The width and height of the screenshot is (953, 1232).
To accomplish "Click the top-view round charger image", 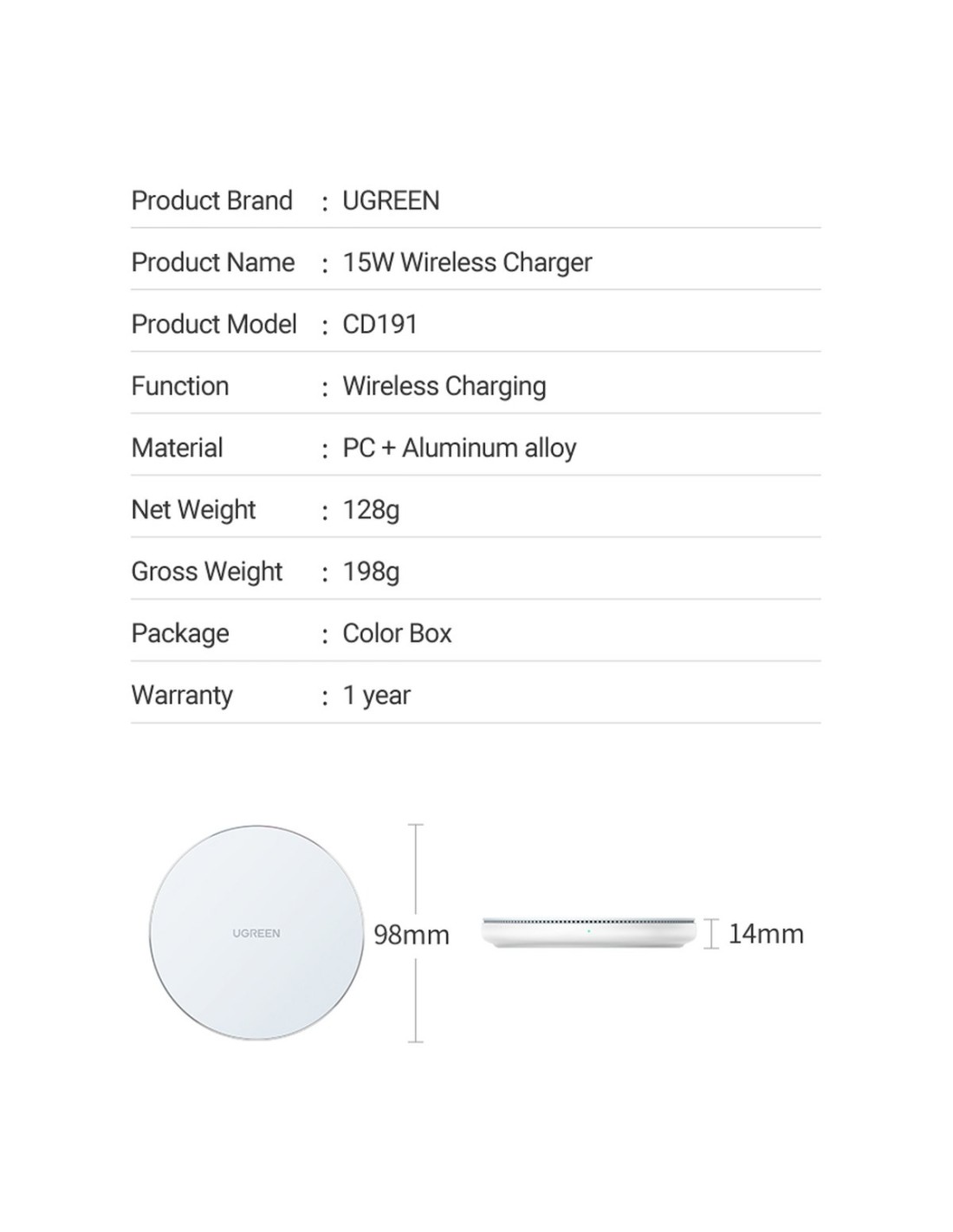I will pyautogui.click(x=256, y=932).
